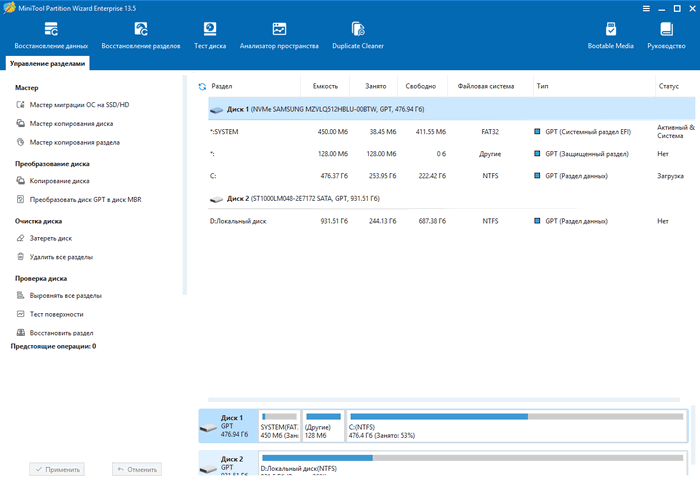Start Мастер миграции ОС на SSD/HD
The height and width of the screenshot is (492, 700).
(x=79, y=105)
